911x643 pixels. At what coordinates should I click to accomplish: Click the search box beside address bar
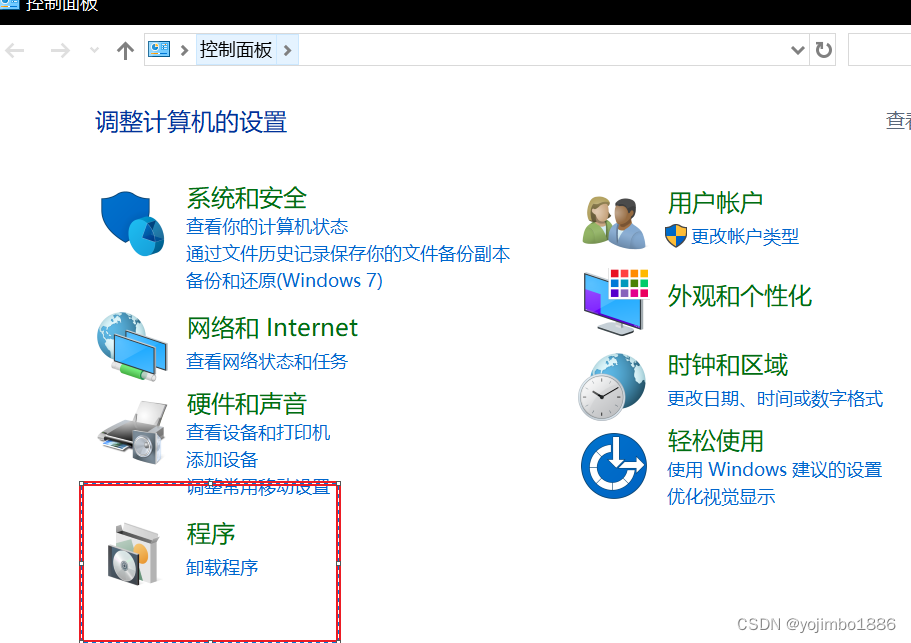880,50
